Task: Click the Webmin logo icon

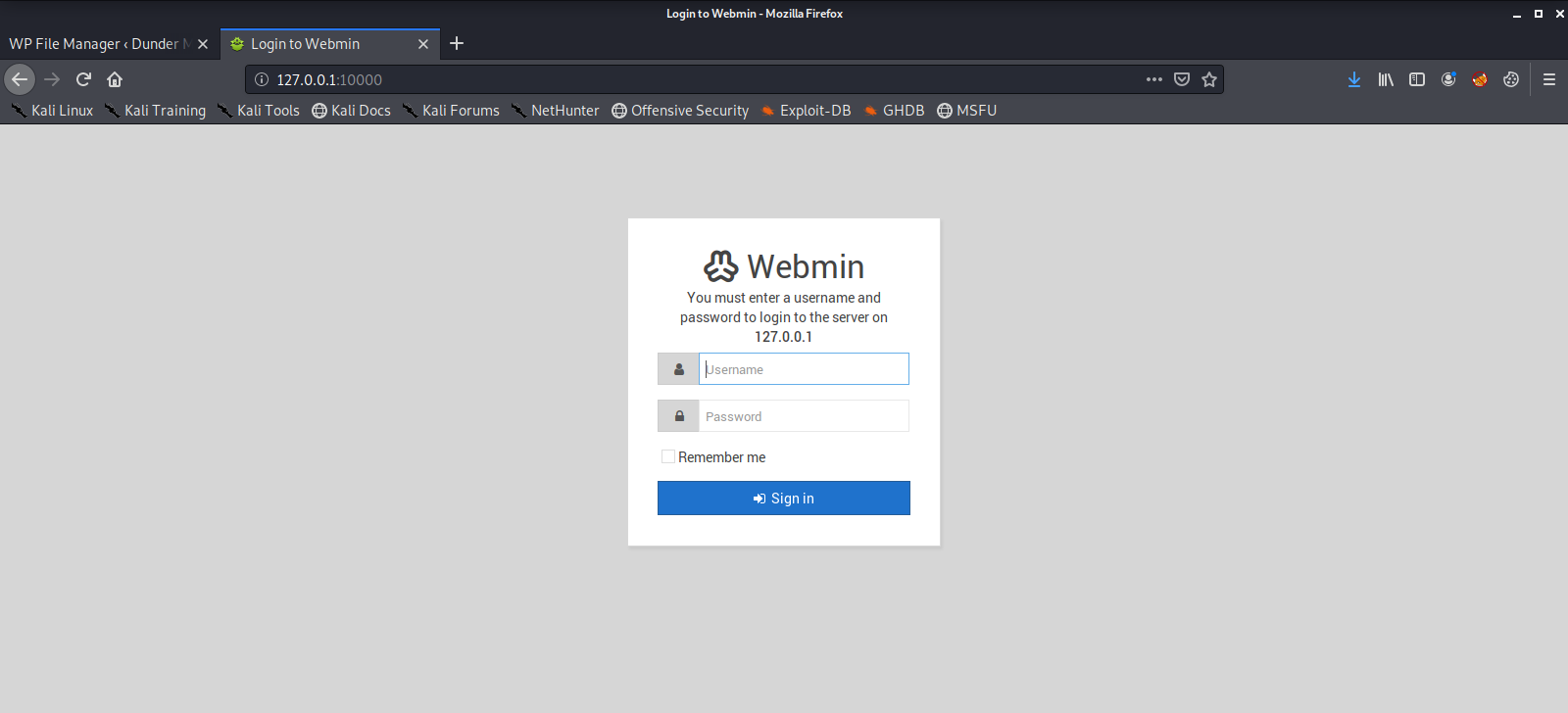Action: click(720, 266)
